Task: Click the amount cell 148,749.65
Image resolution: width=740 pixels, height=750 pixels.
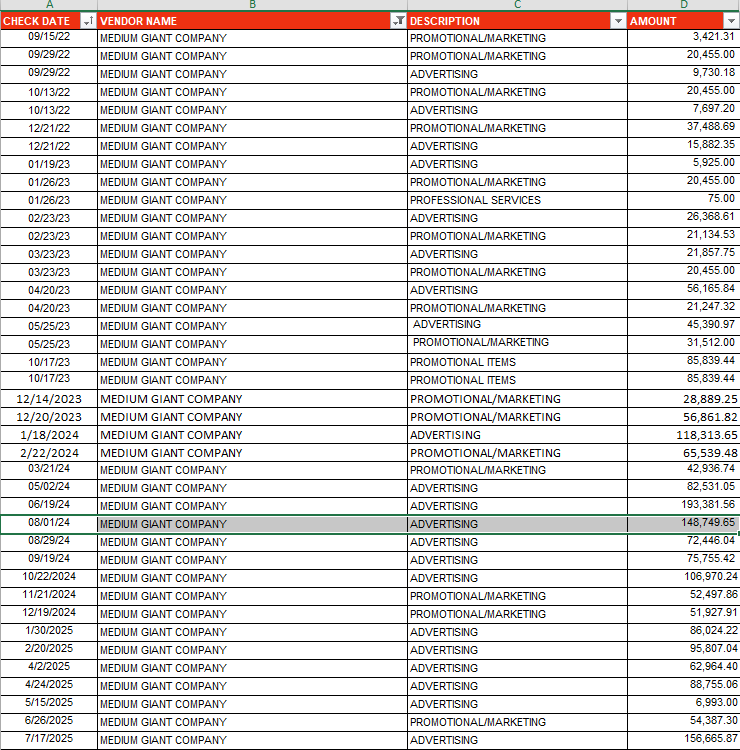Action: (684, 523)
